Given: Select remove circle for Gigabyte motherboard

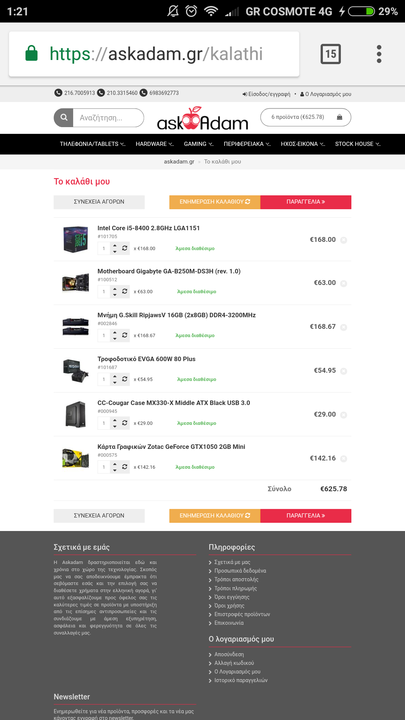Looking at the screenshot, I should (x=343, y=283).
